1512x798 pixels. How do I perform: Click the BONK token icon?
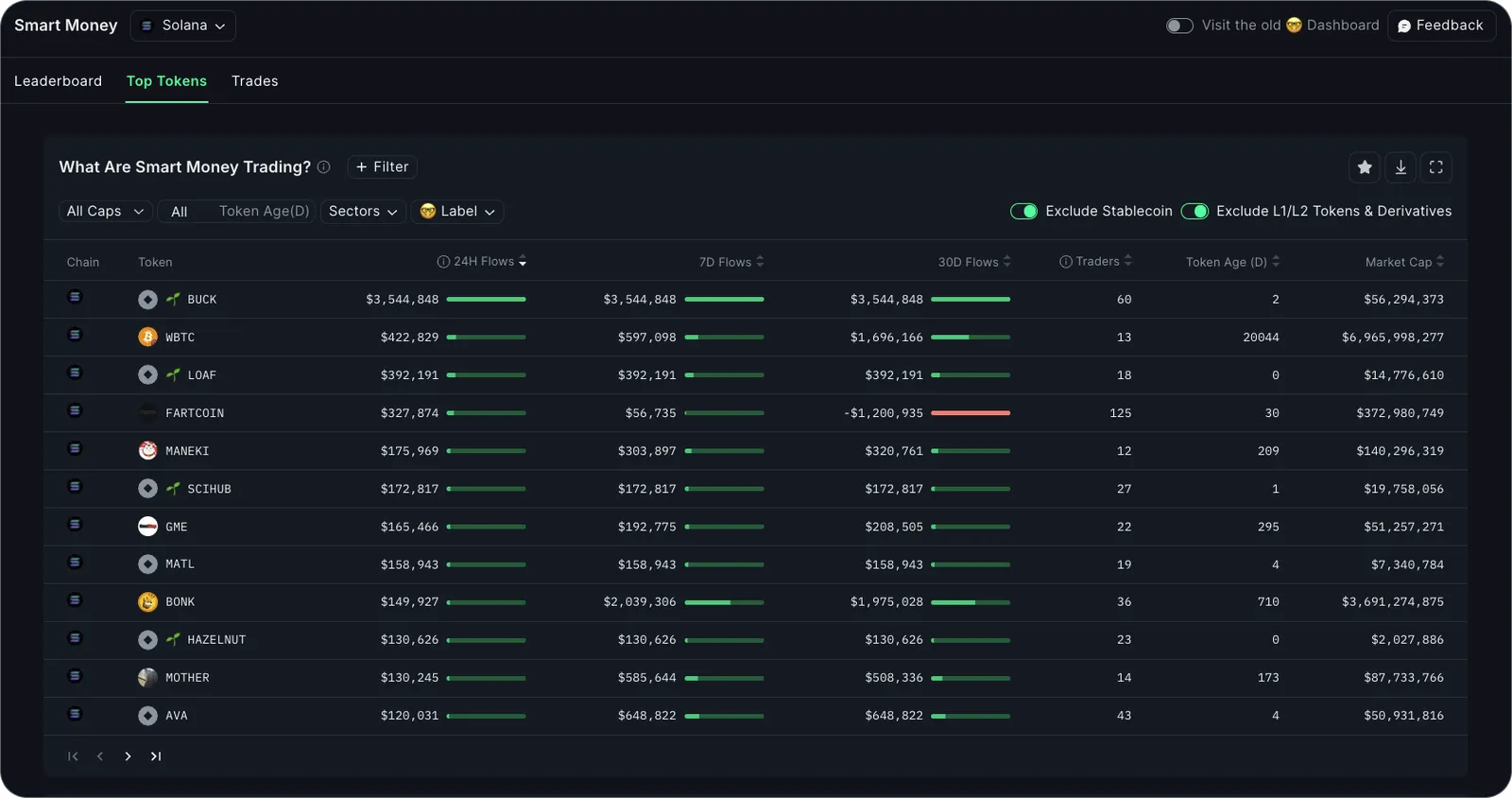[x=147, y=602]
